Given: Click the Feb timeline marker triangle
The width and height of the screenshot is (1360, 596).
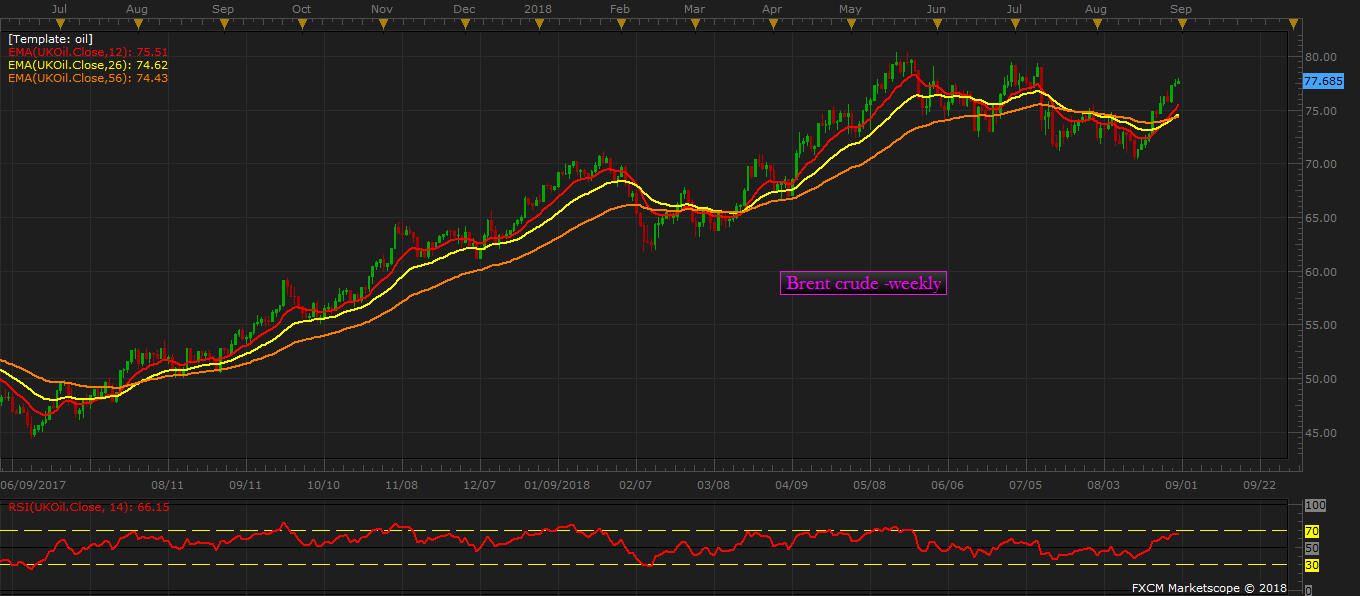Looking at the screenshot, I should pos(620,23).
